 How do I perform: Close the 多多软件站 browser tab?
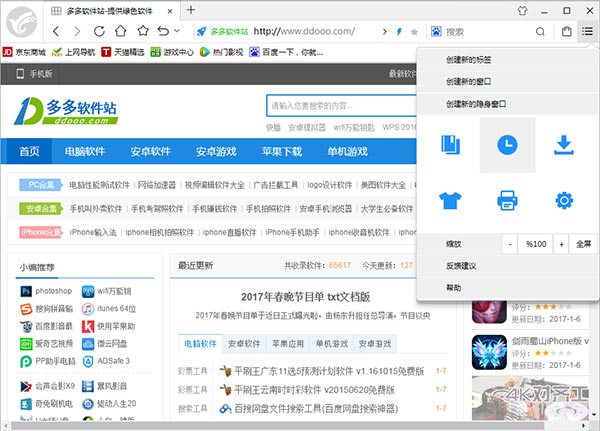click(x=170, y=11)
